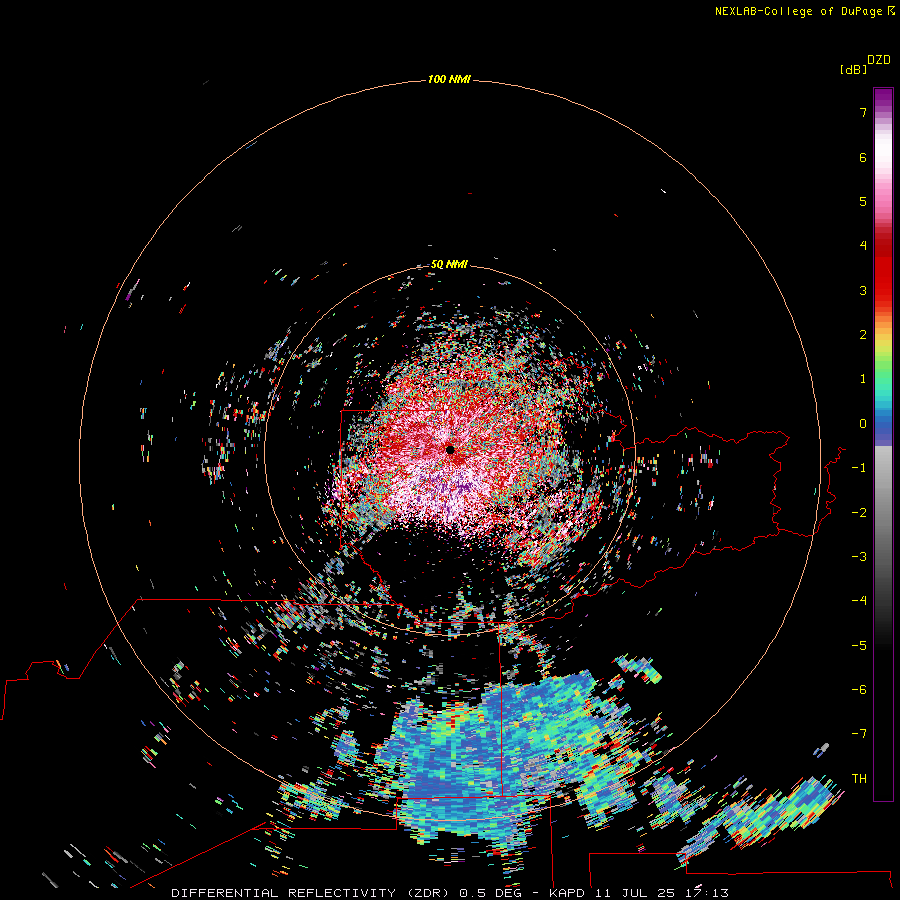
Task: Click the 2 value on color scale
Action: tap(863, 335)
